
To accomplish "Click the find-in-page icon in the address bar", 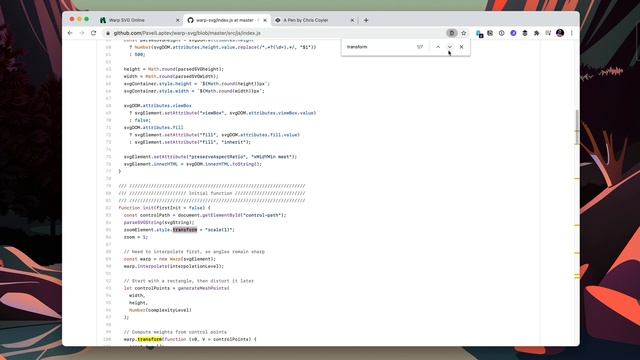I will (451, 33).
